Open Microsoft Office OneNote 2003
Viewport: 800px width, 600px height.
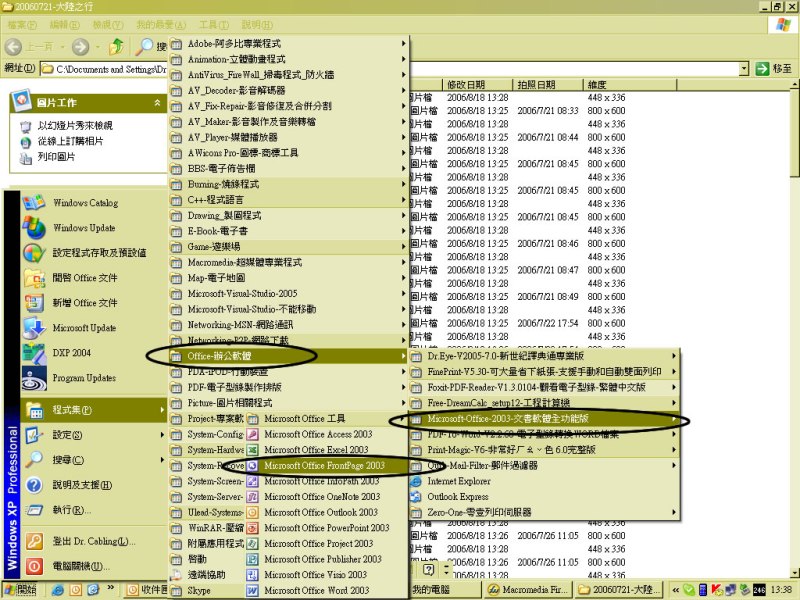[322, 497]
